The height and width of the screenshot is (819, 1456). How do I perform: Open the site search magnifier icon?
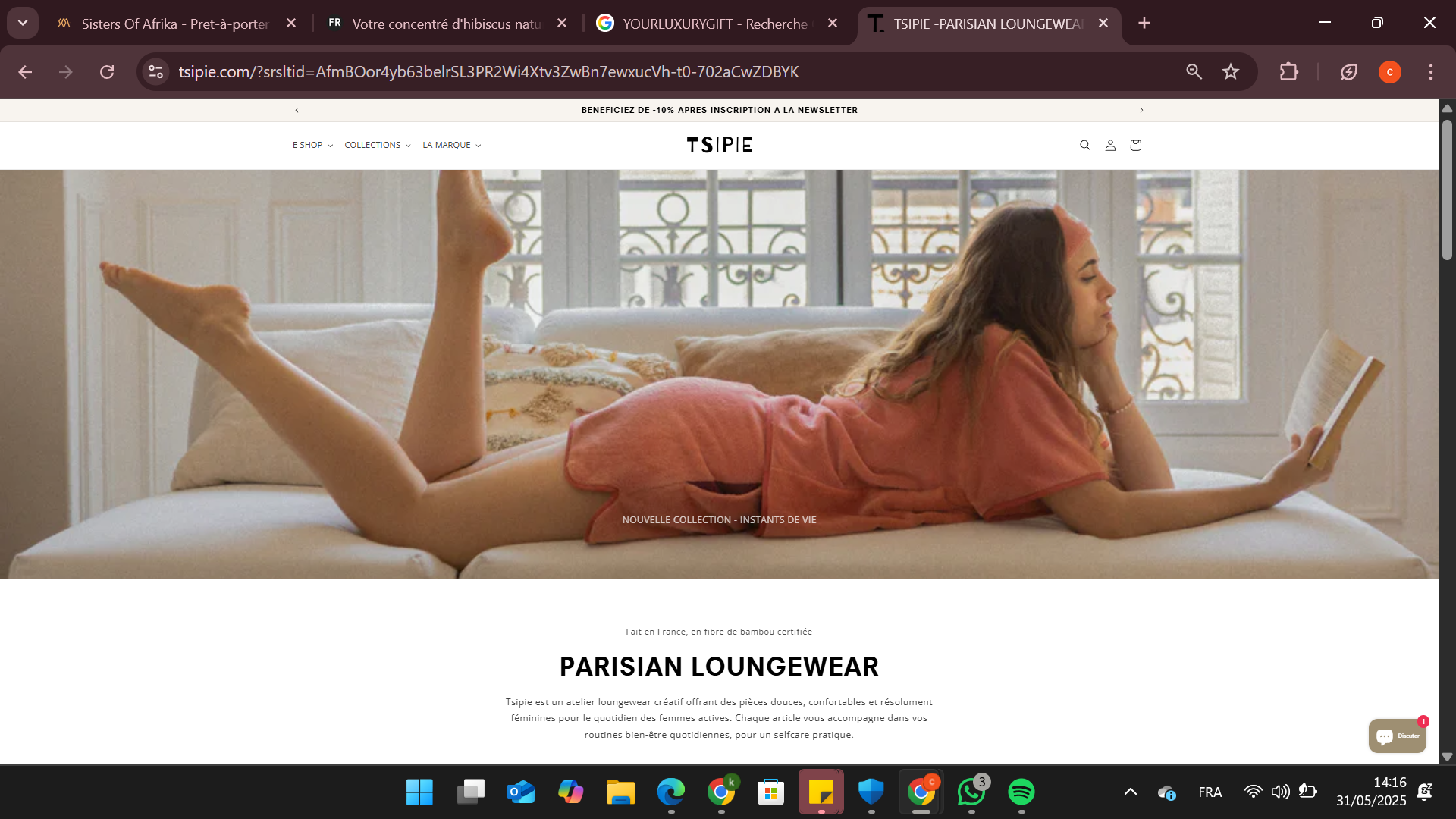click(x=1085, y=145)
